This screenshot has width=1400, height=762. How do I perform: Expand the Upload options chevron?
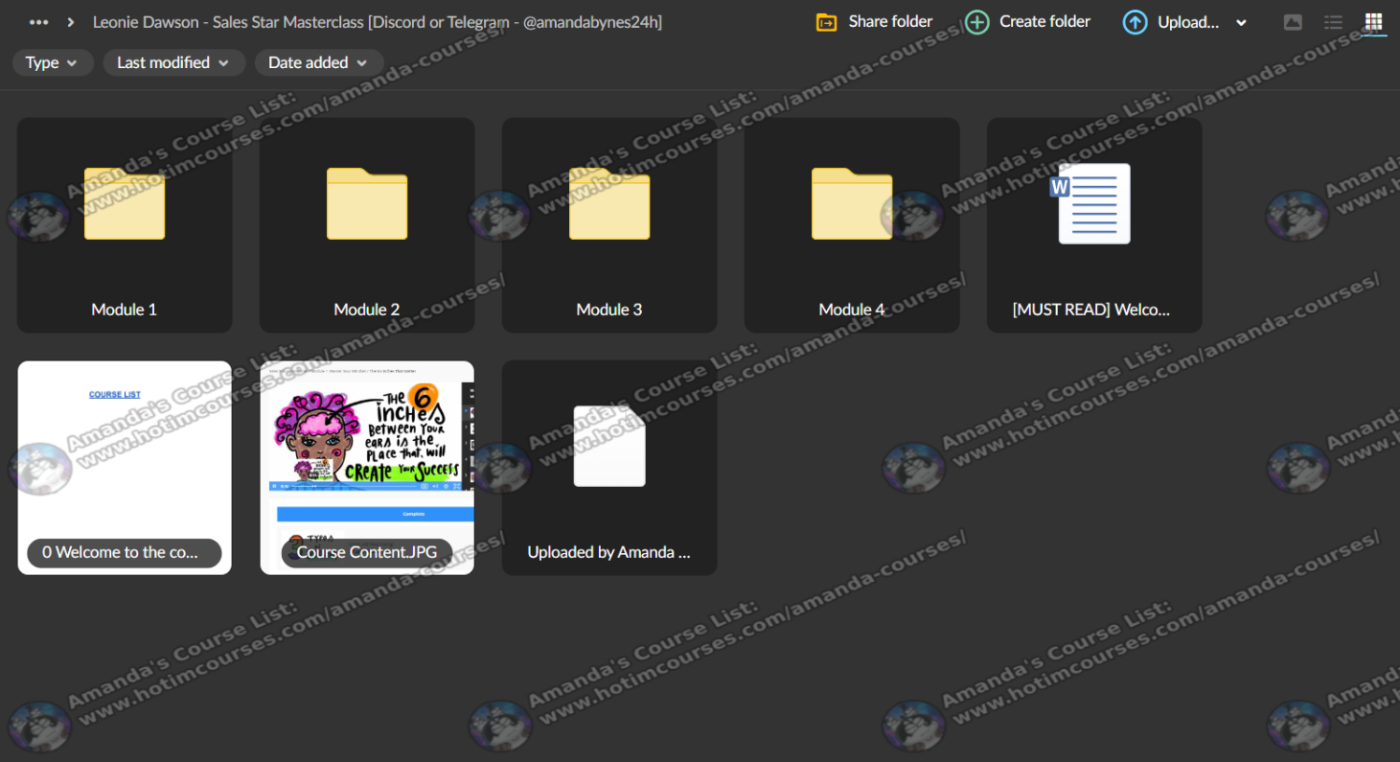1241,23
